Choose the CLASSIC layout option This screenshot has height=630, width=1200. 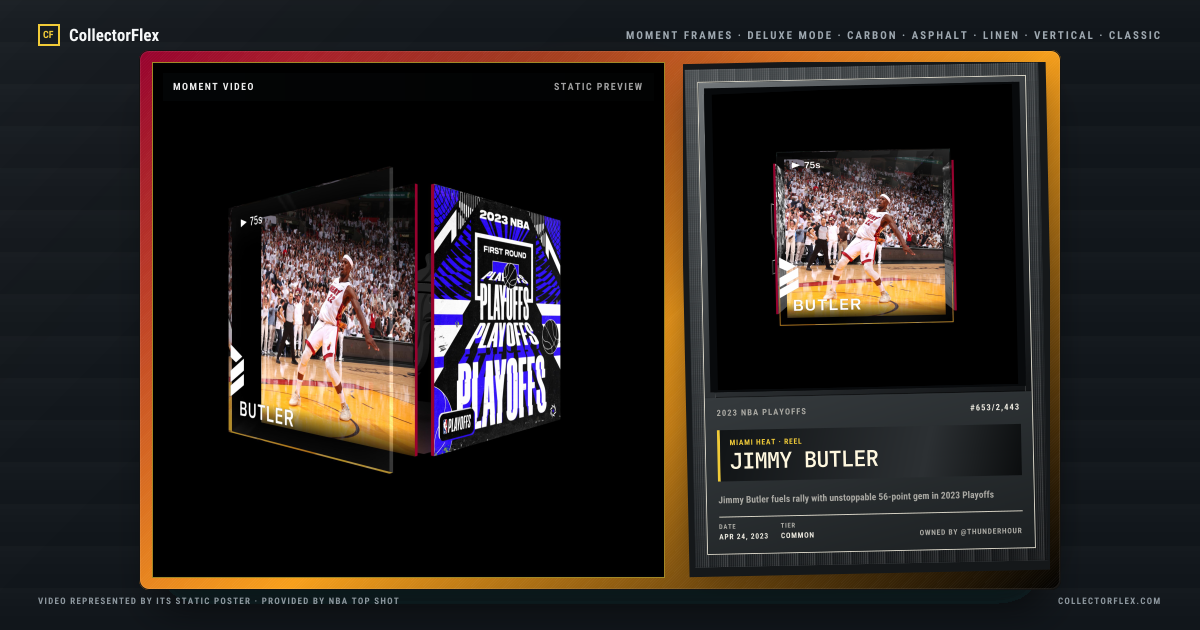click(x=1135, y=35)
